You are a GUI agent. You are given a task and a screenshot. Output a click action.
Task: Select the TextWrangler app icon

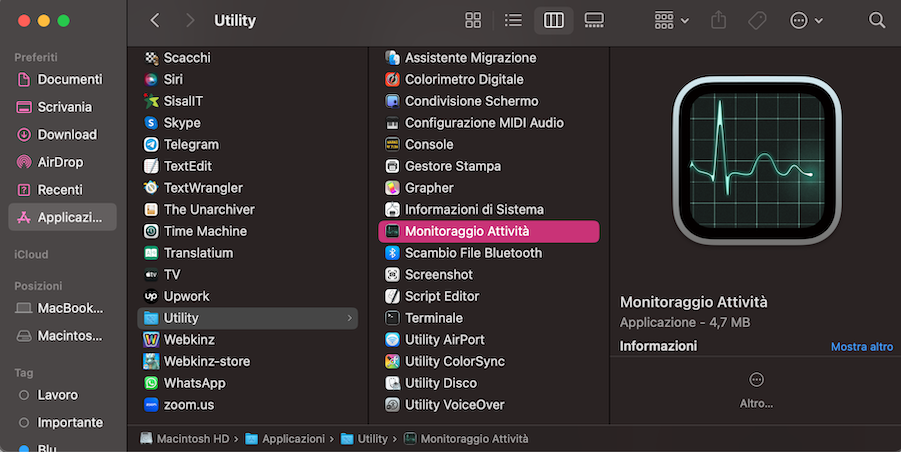151,188
